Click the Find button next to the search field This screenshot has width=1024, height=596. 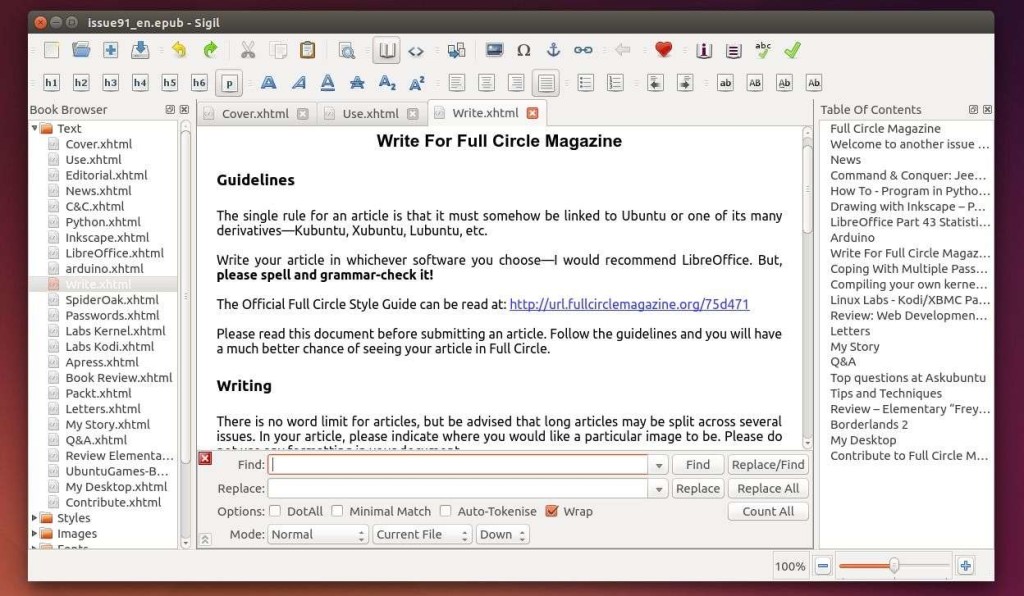(x=697, y=465)
